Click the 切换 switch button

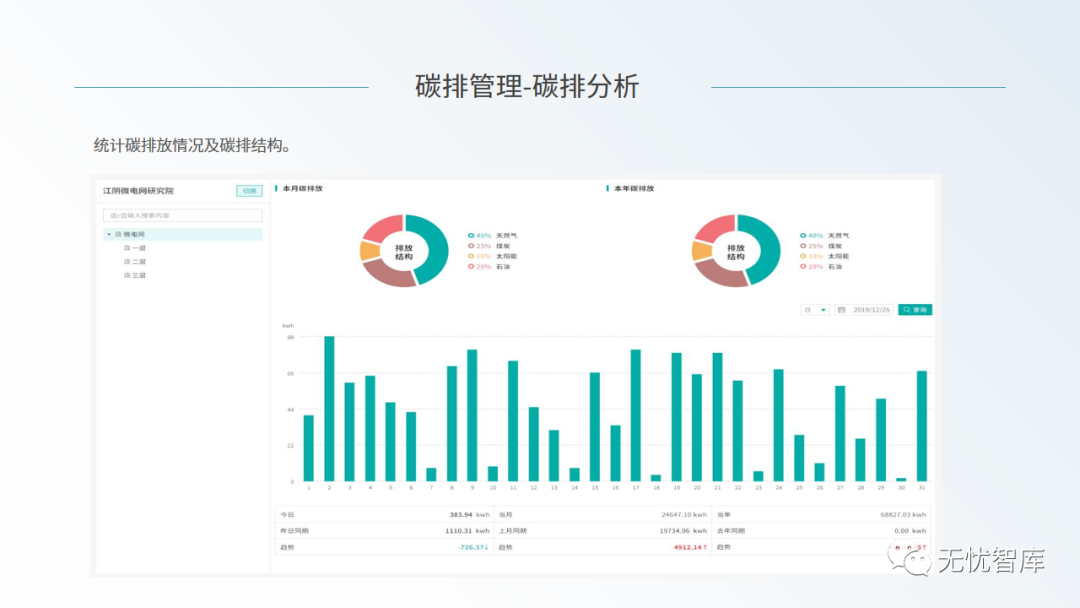pos(249,191)
